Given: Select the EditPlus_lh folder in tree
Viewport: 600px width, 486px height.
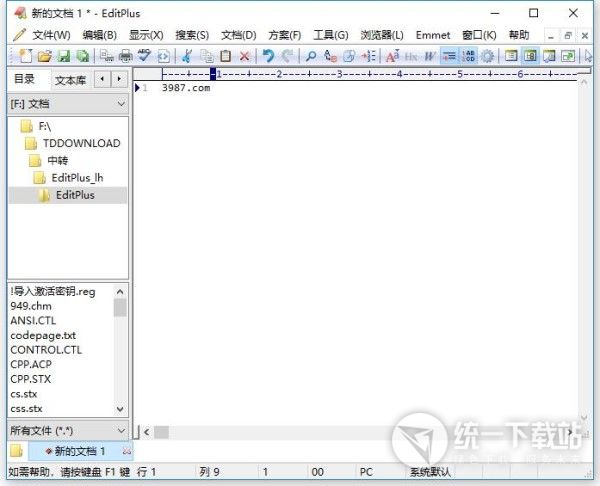Looking at the screenshot, I should (x=77, y=178).
